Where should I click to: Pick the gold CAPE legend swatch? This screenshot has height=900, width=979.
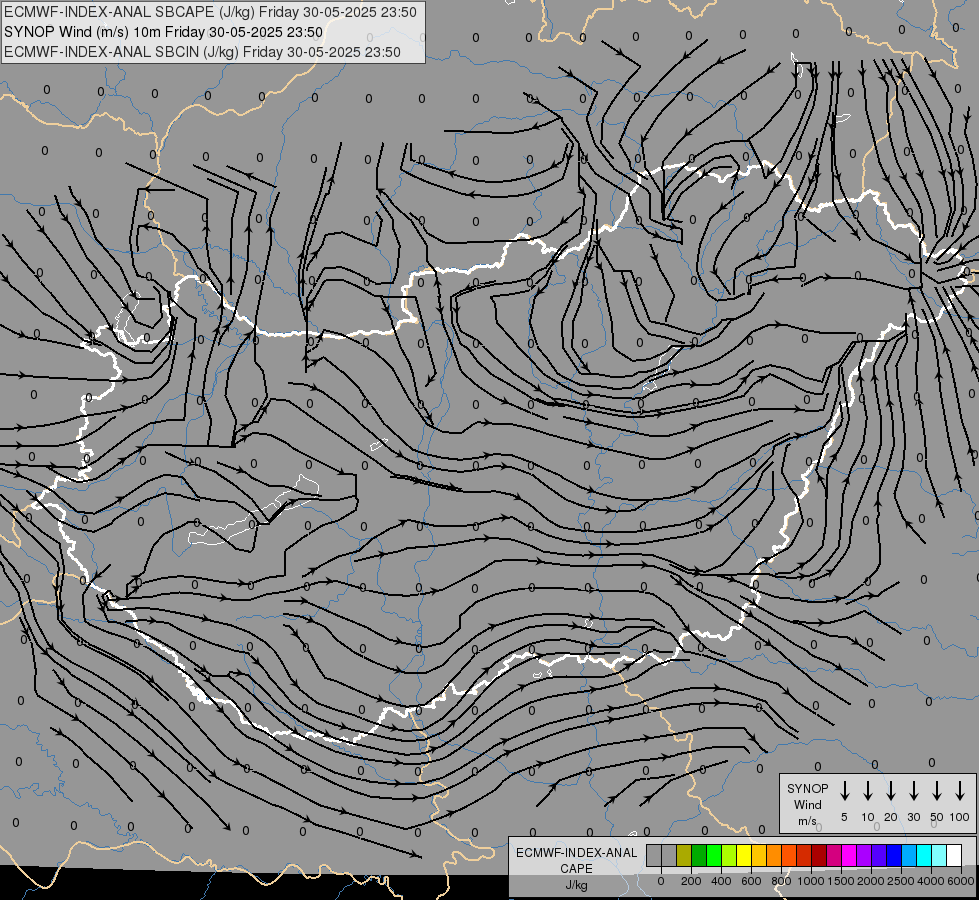click(x=759, y=855)
